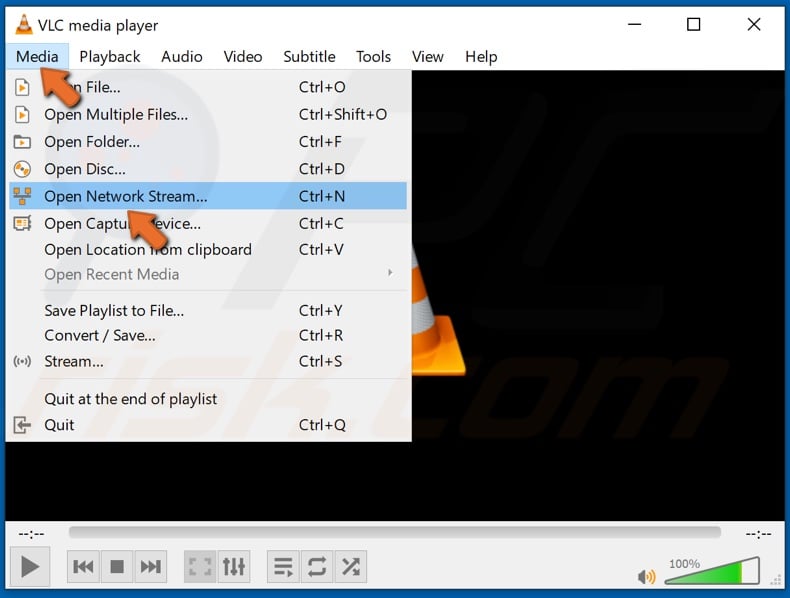Open the Video menu

tap(243, 56)
